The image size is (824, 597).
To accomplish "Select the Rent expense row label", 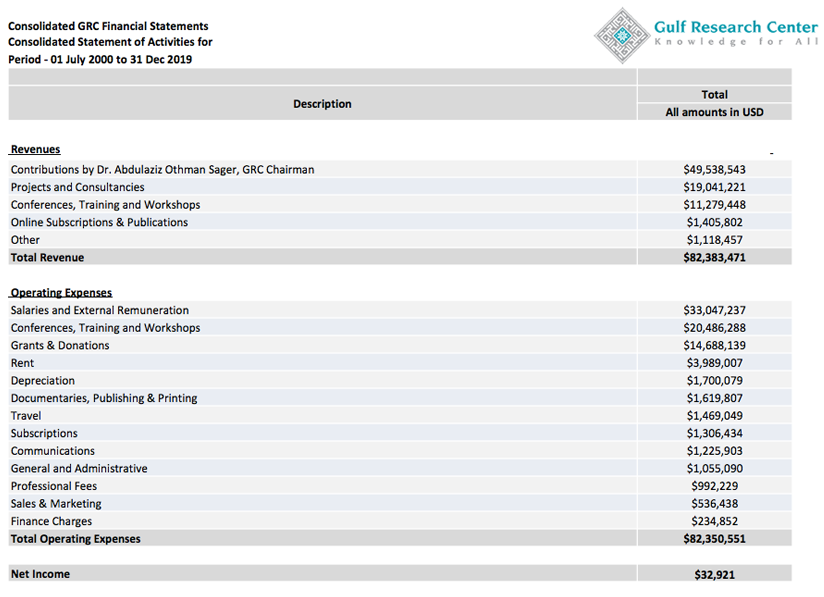I will pos(22,363).
